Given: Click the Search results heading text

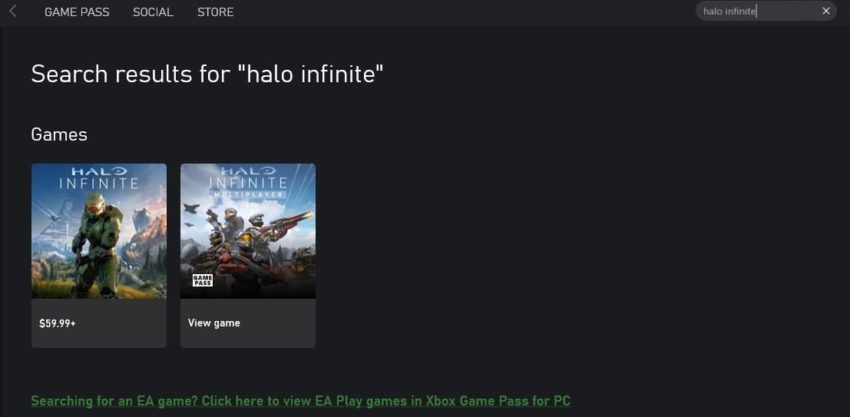Looking at the screenshot, I should pos(207,74).
